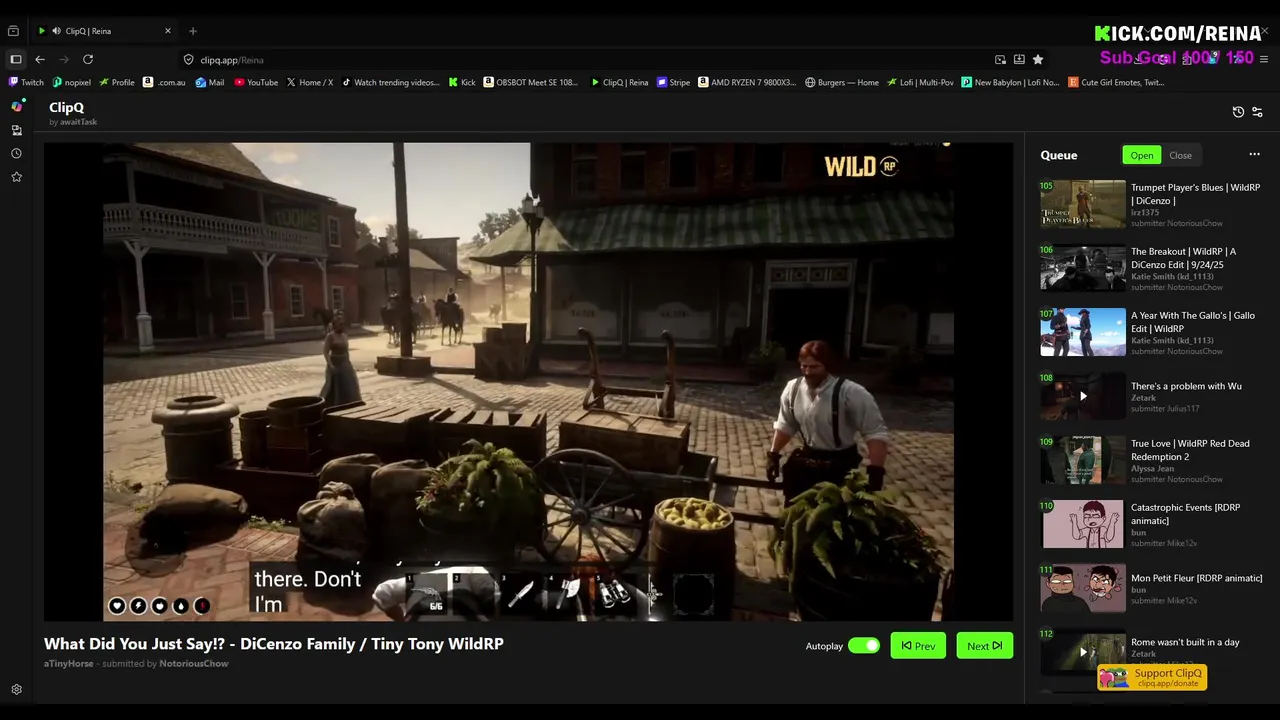Select The Breakout clip thumbnail
The width and height of the screenshot is (1280, 720).
click(x=1082, y=268)
